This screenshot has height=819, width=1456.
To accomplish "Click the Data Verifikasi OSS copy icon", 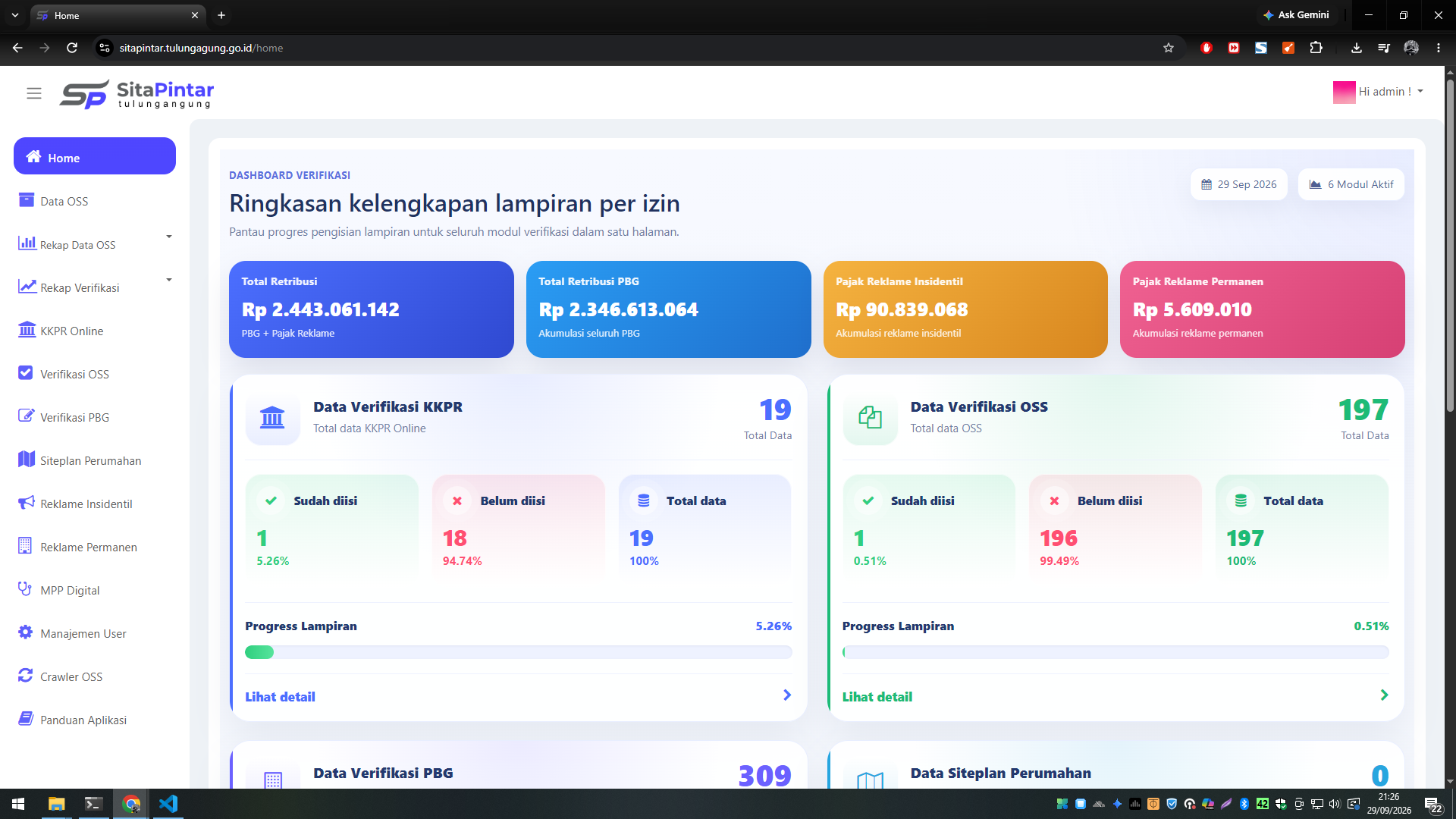I will point(870,417).
